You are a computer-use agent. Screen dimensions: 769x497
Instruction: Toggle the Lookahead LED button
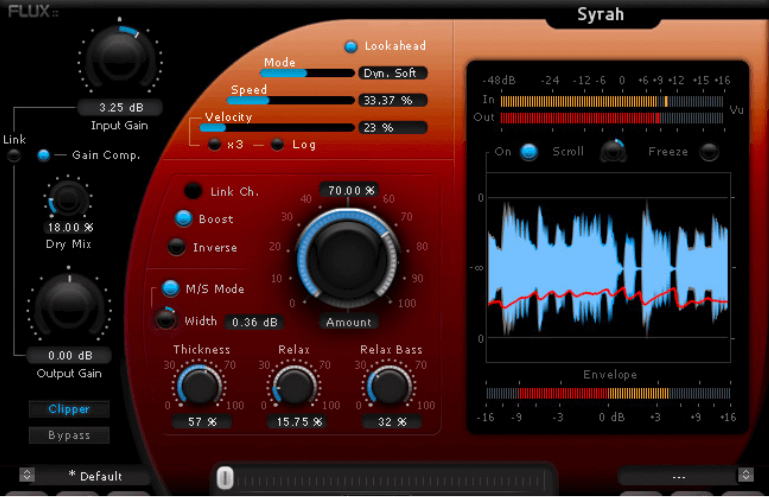[x=350, y=47]
